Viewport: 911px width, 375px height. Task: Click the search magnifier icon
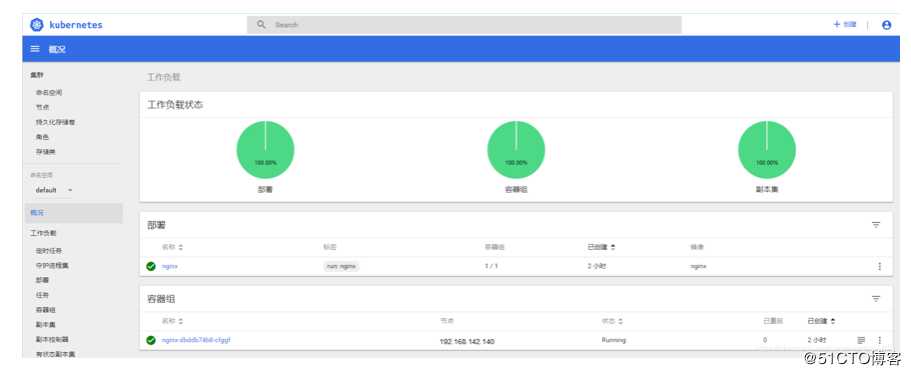(261, 24)
